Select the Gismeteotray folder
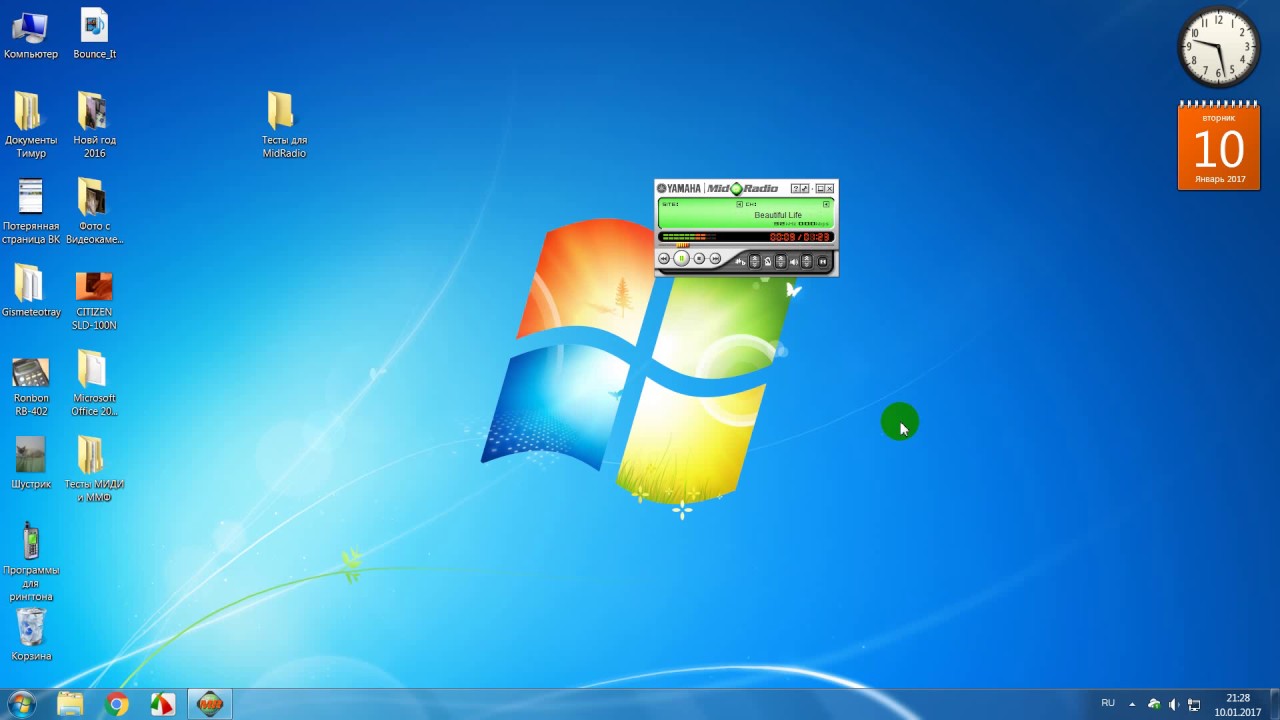 click(x=31, y=291)
